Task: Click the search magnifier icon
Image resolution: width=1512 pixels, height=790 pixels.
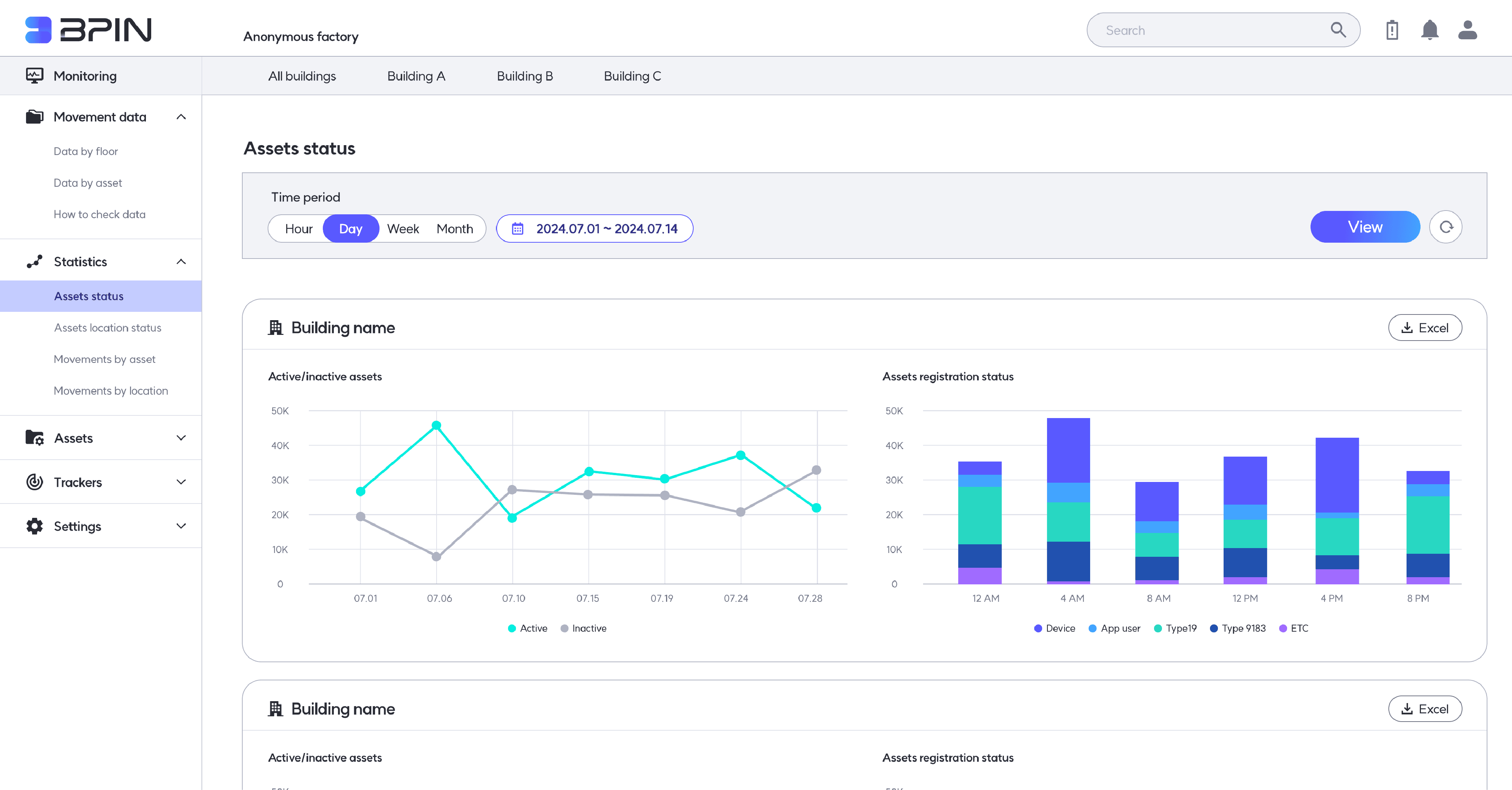Action: (x=1338, y=30)
